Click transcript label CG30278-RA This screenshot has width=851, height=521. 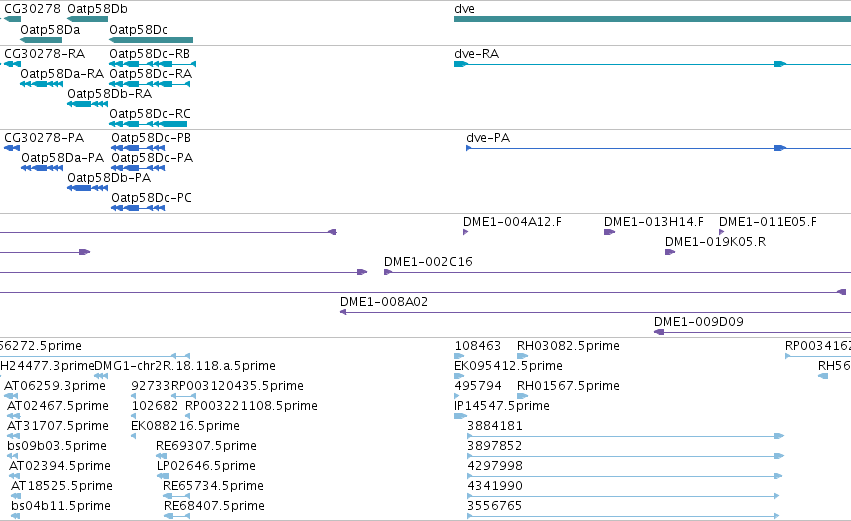45,54
